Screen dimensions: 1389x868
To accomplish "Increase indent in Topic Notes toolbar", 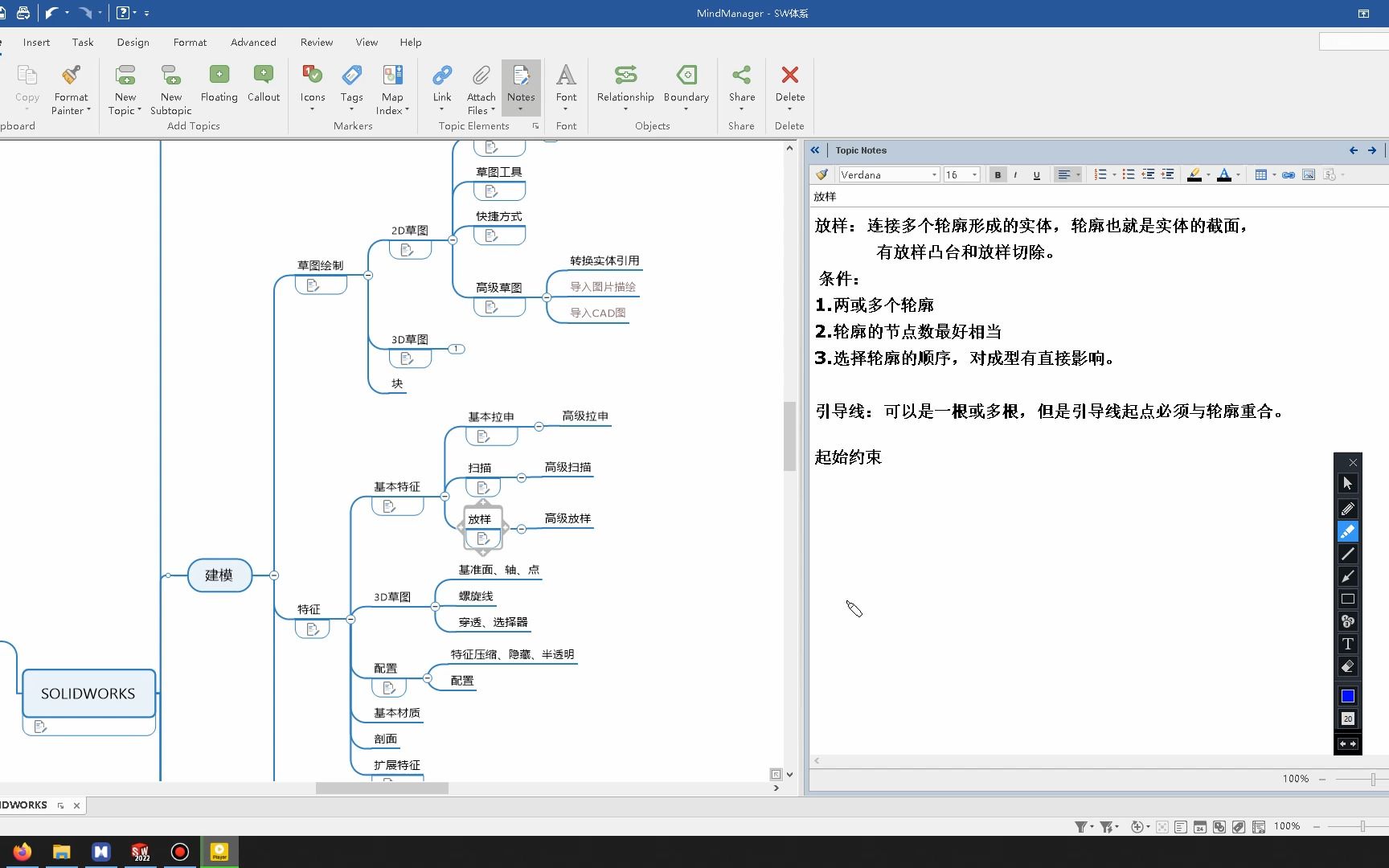I will [x=1167, y=174].
